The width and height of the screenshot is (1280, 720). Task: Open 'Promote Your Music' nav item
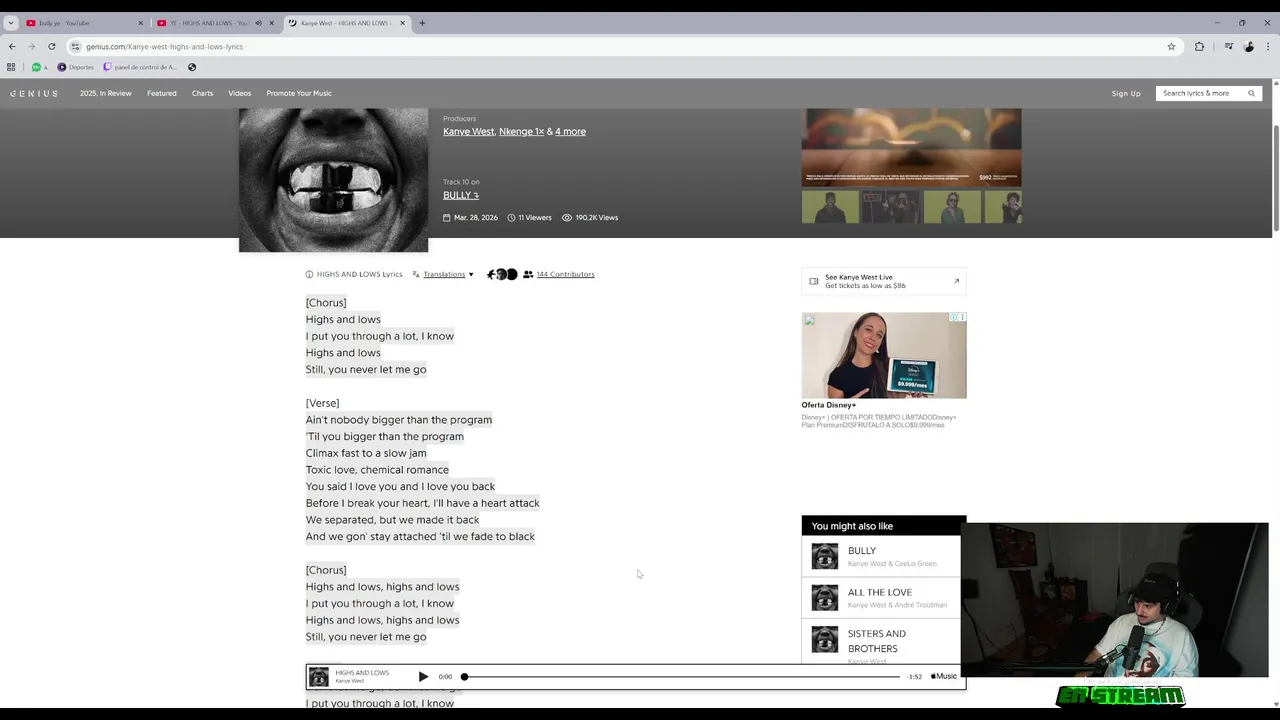[299, 93]
